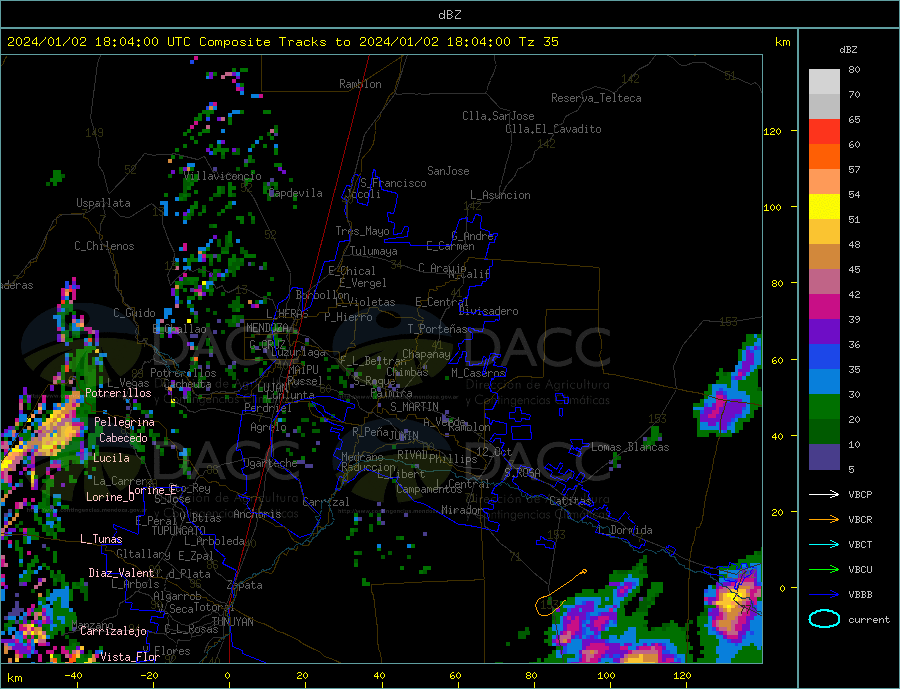Click the 'Diaz_Valent' map label
This screenshot has width=900, height=689.
121,573
